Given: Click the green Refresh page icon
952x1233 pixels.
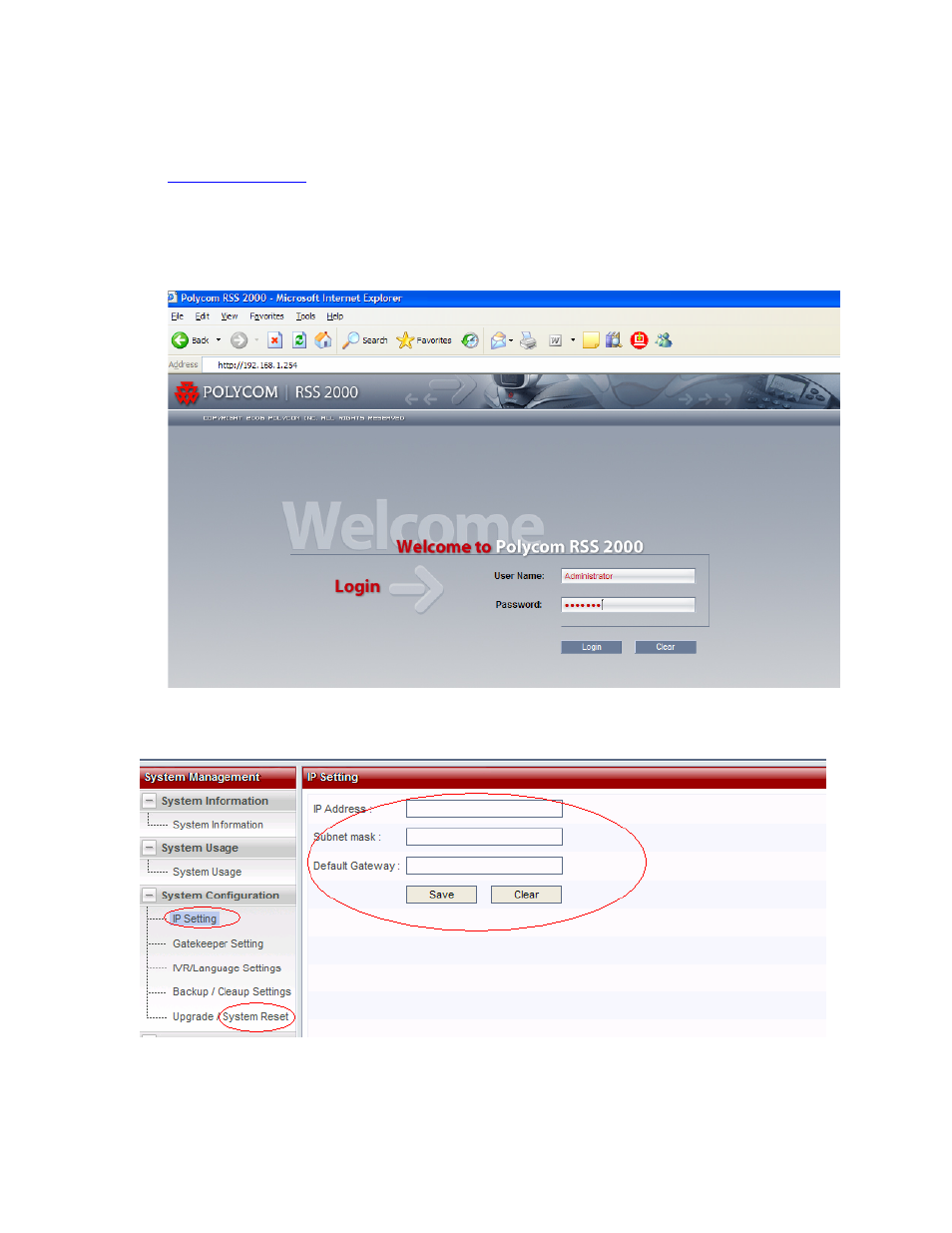Looking at the screenshot, I should tap(298, 340).
